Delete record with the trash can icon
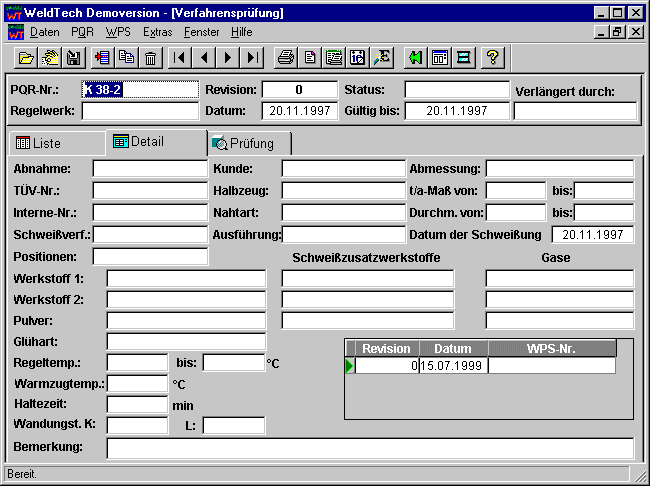 point(150,57)
